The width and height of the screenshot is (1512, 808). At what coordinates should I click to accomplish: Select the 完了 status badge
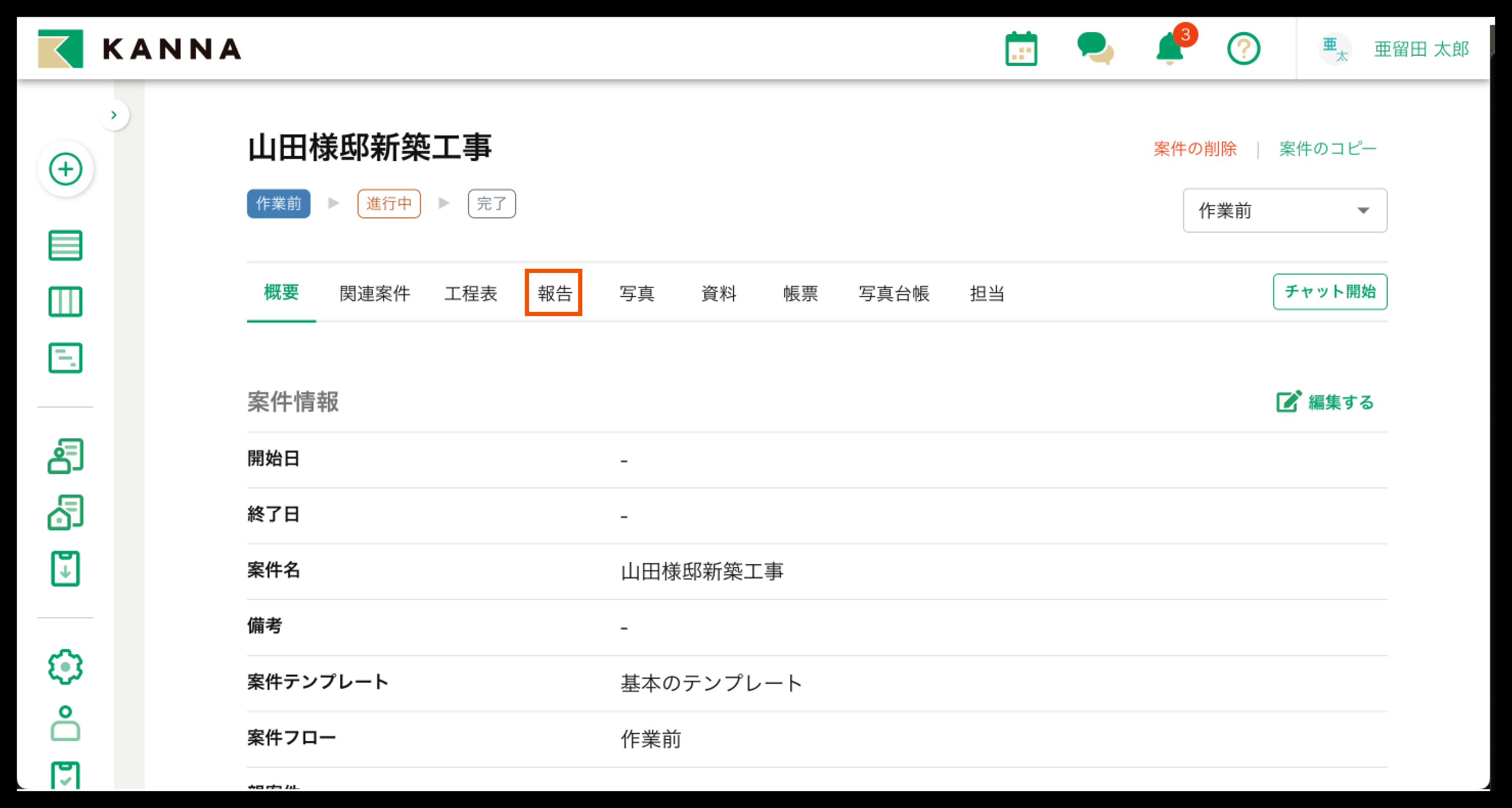click(491, 204)
